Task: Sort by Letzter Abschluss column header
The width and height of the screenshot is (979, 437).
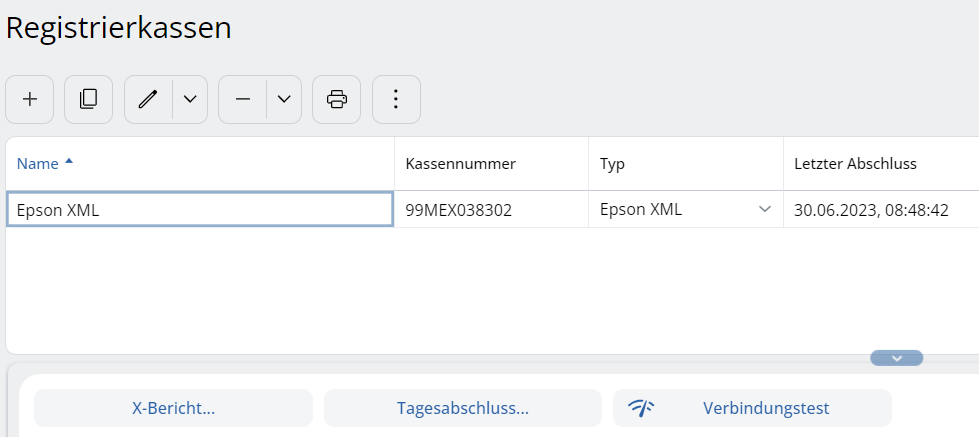Action: [855, 163]
